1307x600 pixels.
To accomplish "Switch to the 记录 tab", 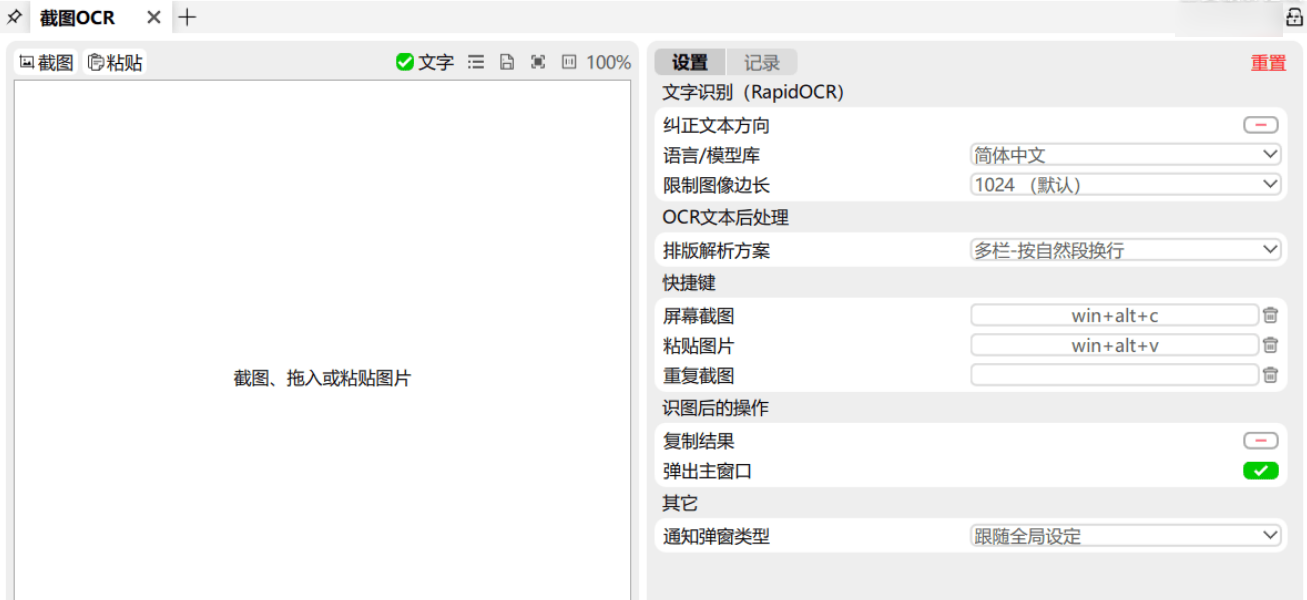I will (761, 62).
